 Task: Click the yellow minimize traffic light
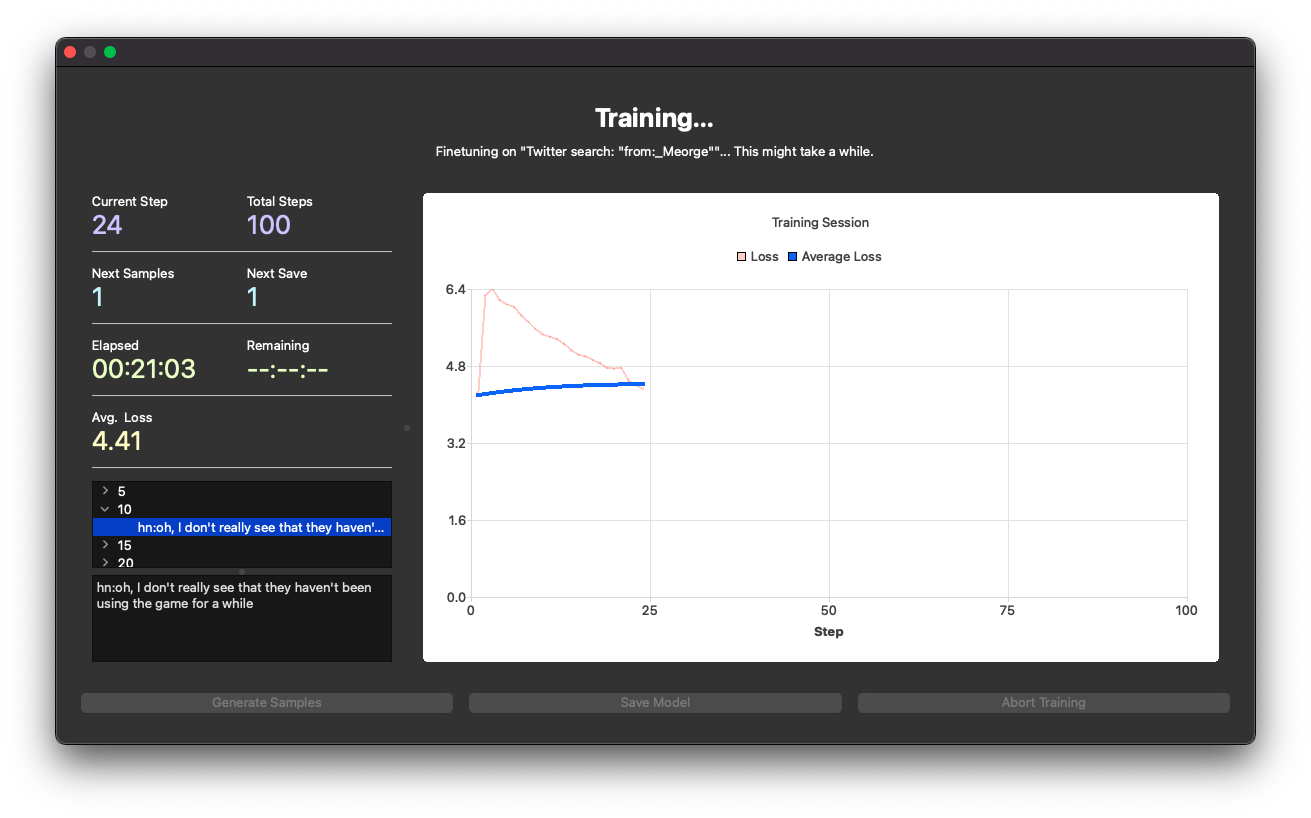pyautogui.click(x=90, y=51)
